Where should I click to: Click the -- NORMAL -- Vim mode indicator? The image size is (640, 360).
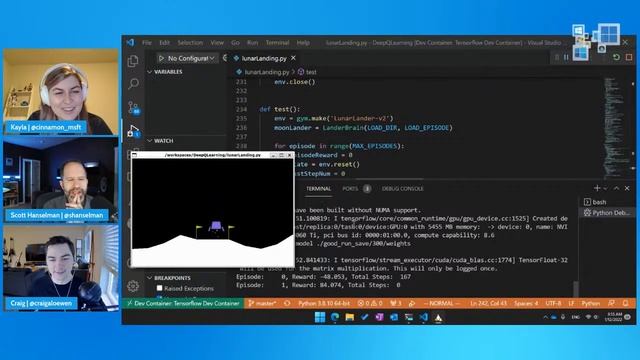click(x=441, y=303)
